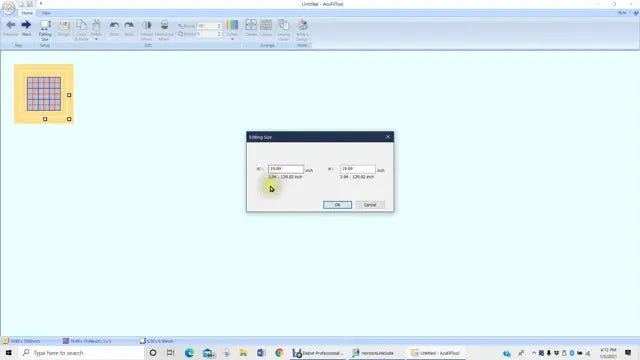Click the Copy & Paste ribbon icon

[x=82, y=30]
